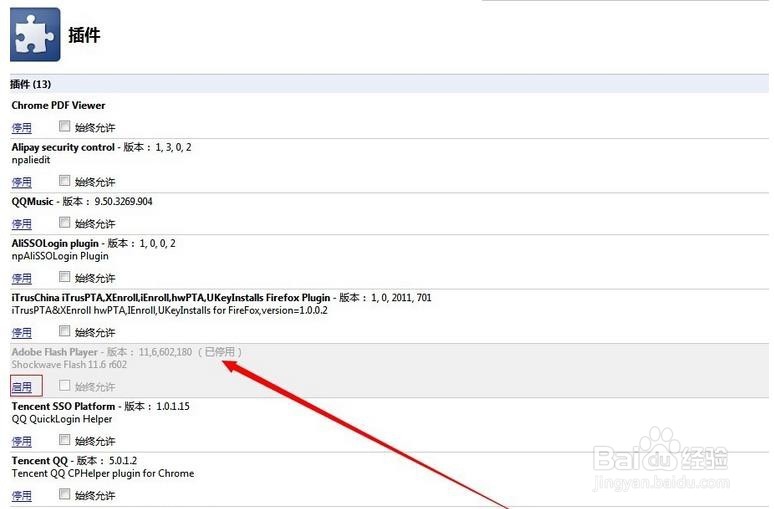
Task: Disable the Tencent QQ plugin
Action: tap(22, 496)
